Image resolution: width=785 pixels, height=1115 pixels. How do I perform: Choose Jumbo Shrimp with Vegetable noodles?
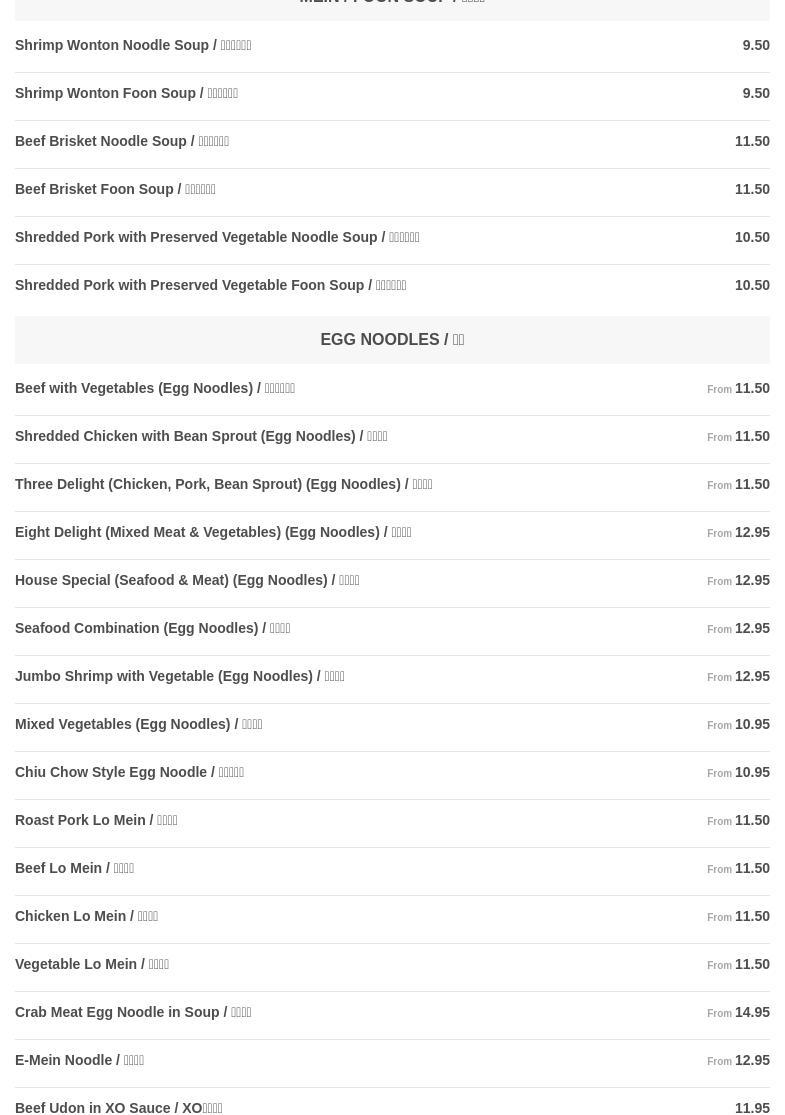179,676
